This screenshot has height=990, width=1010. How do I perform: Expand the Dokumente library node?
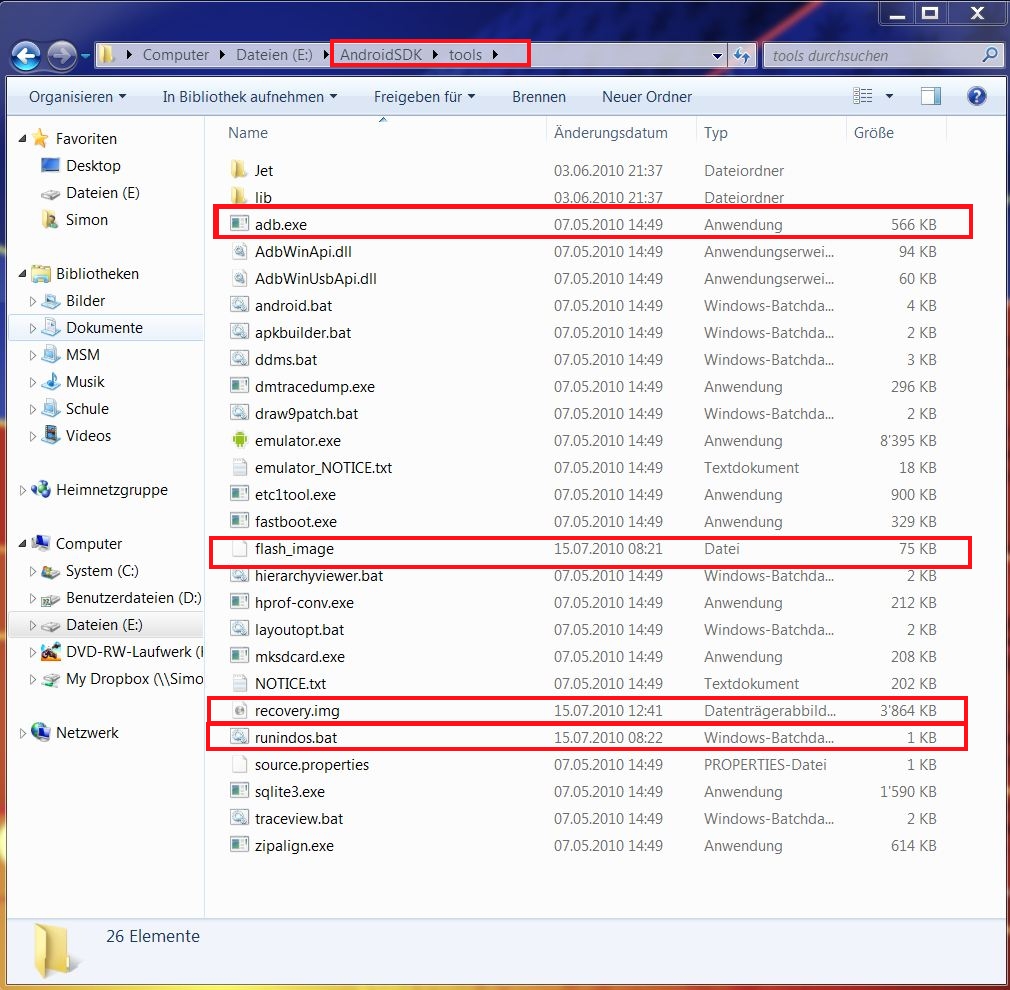tap(32, 328)
